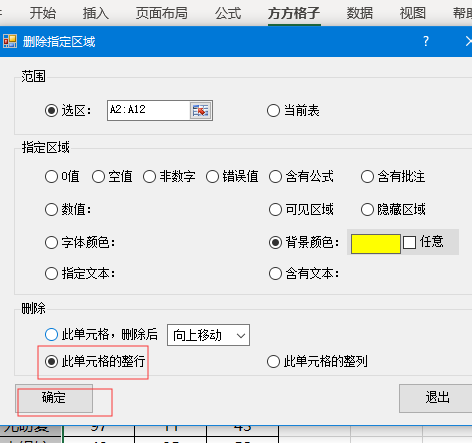The image size is (472, 443).
Task: Select the 可见区域 radio button
Action: tap(275, 210)
